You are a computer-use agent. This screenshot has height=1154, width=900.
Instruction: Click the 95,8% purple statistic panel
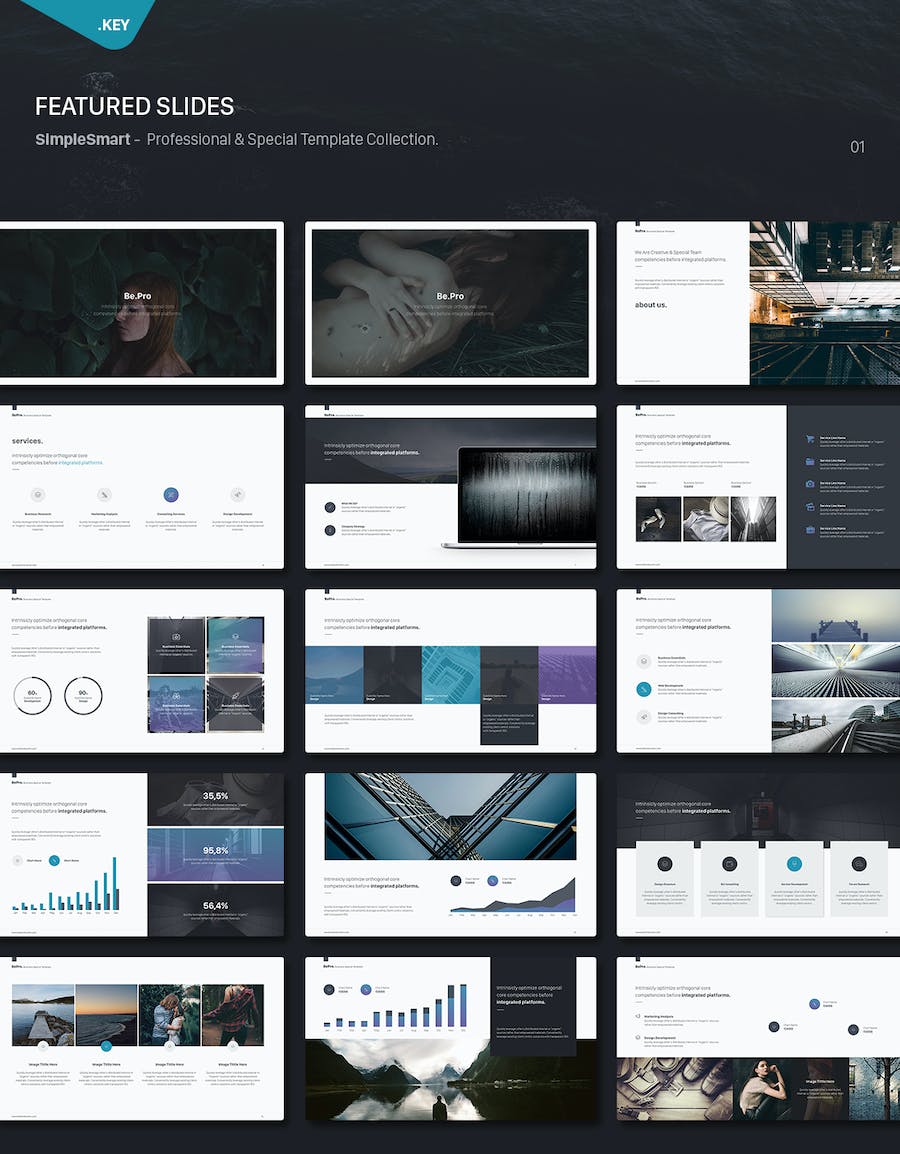(x=215, y=853)
